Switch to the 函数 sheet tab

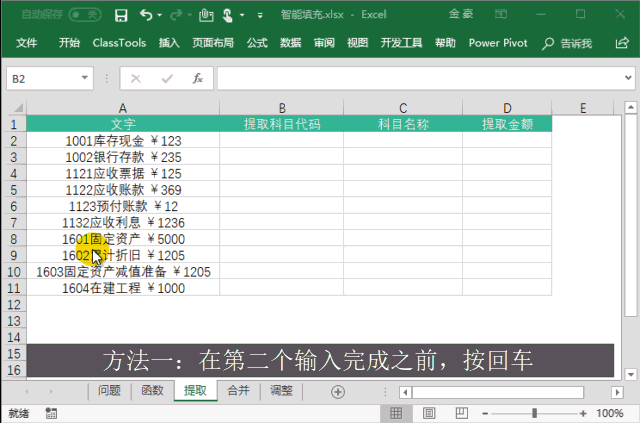(x=152, y=391)
